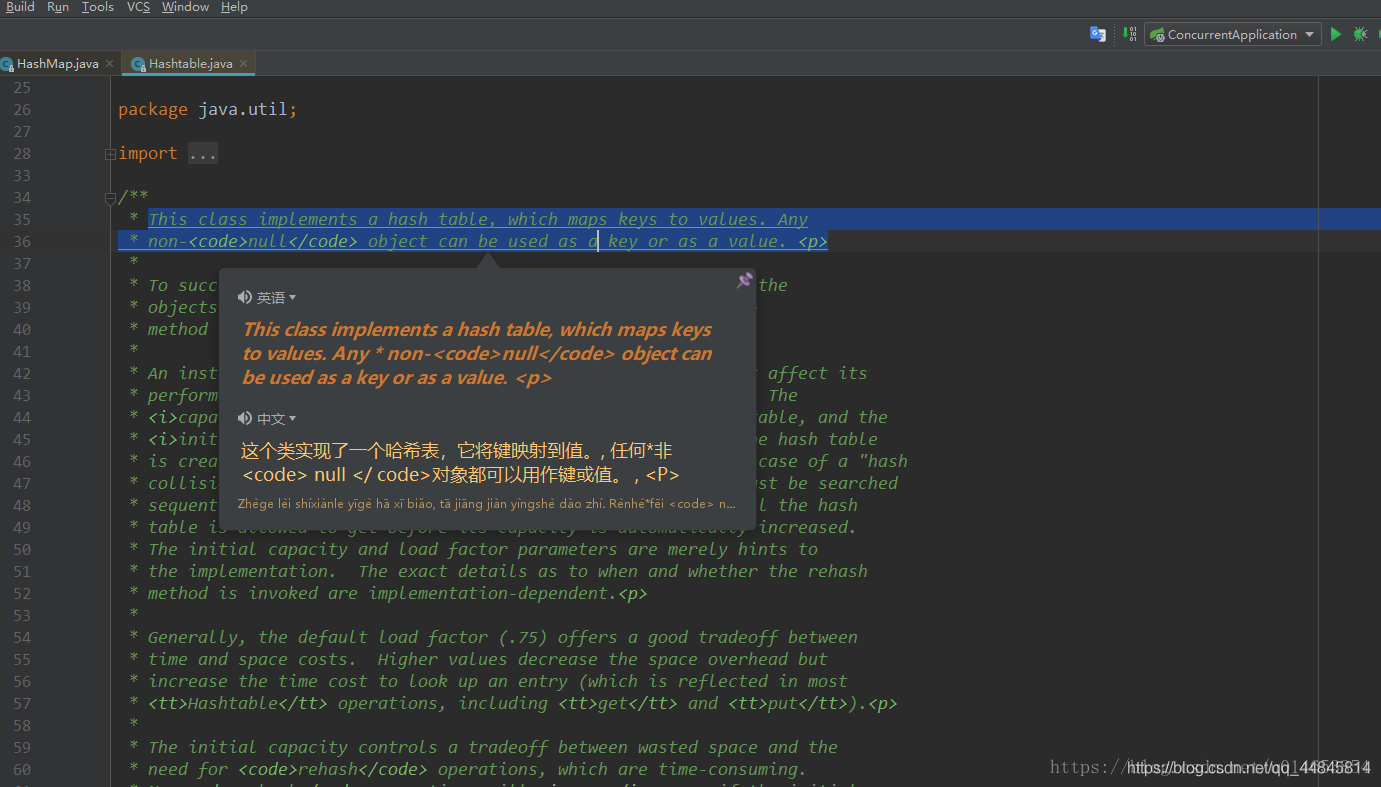Click the pinyin transliteration line in popup
The height and width of the screenshot is (787, 1381).
pos(486,504)
